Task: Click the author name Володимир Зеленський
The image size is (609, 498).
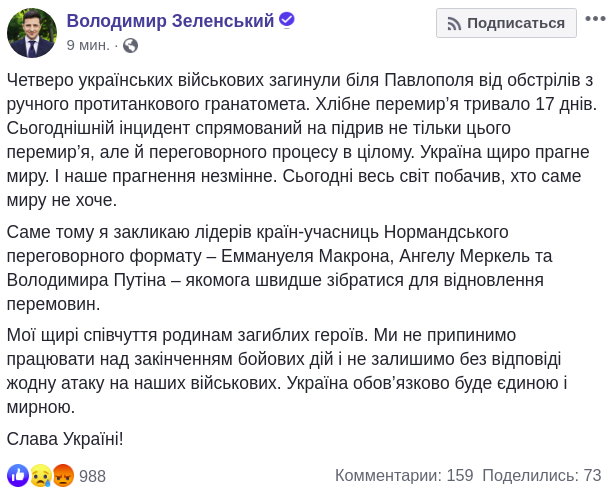Action: click(169, 21)
